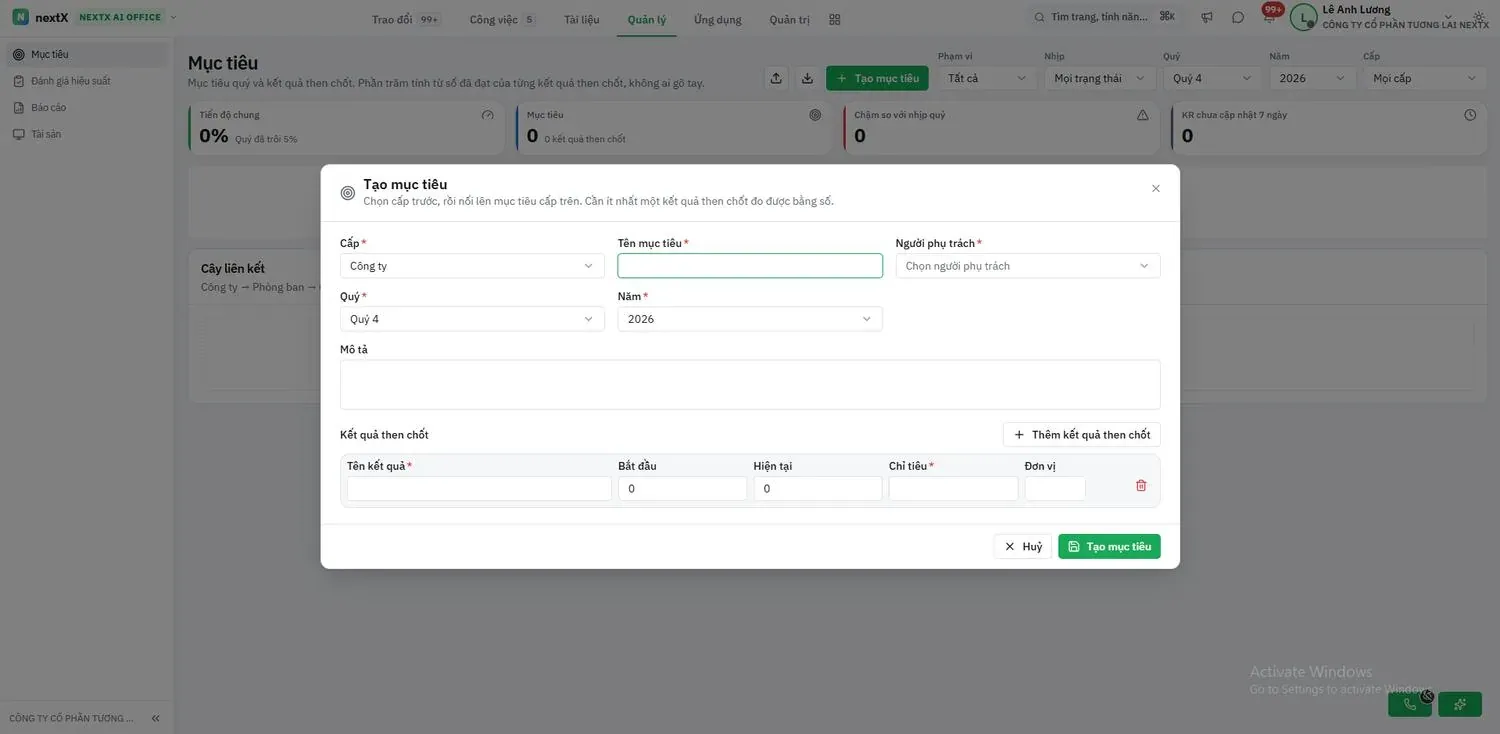Click into the Mô tả text area
Image resolution: width=1500 pixels, height=734 pixels.
750,385
